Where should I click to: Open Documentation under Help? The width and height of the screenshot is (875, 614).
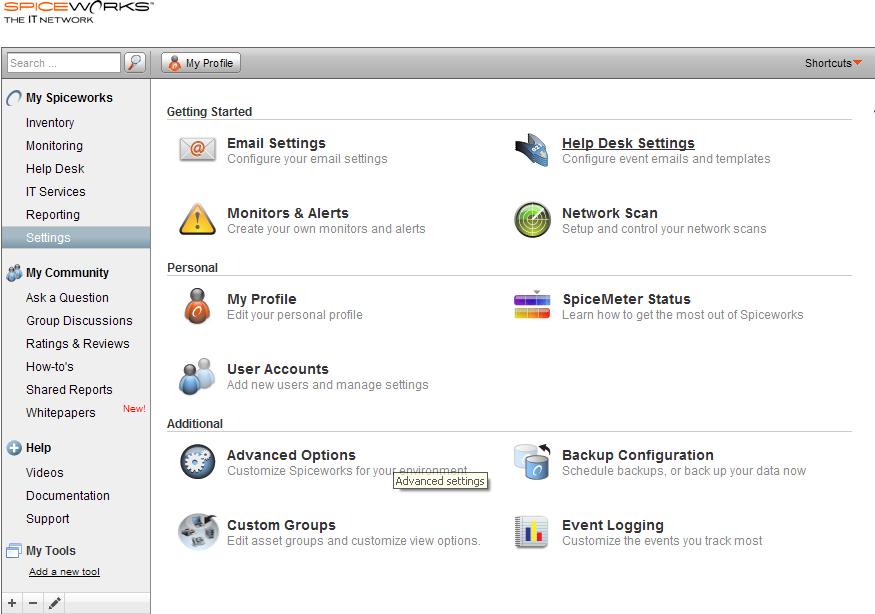(68, 496)
